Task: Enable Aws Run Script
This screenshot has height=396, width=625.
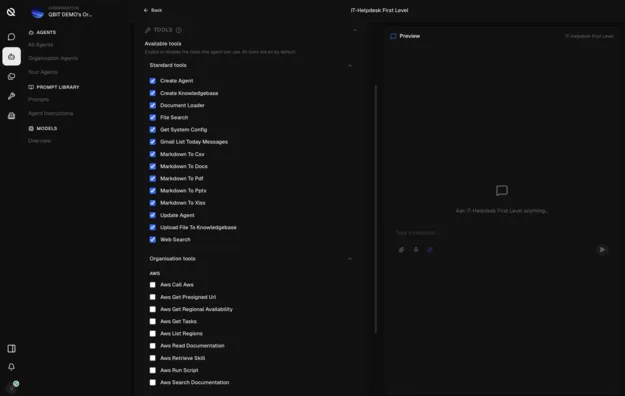Action: 153,370
